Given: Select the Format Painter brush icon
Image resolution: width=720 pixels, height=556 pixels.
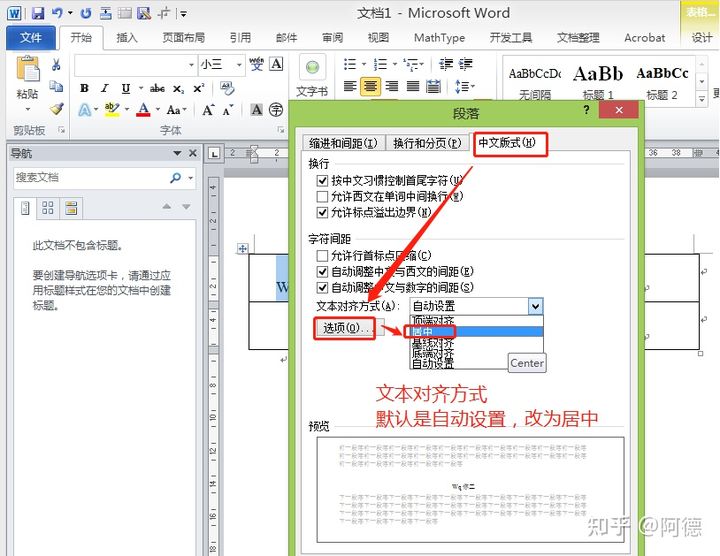Looking at the screenshot, I should click(x=56, y=109).
